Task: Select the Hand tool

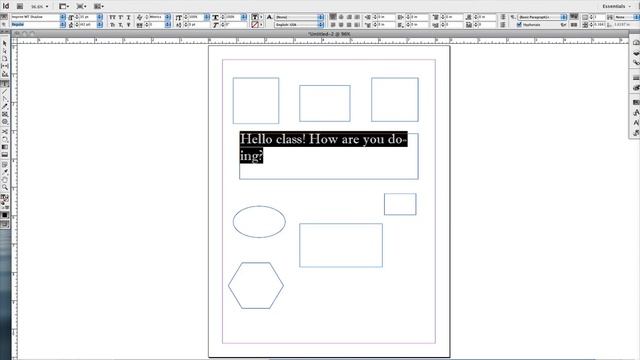Action: [x=4, y=180]
